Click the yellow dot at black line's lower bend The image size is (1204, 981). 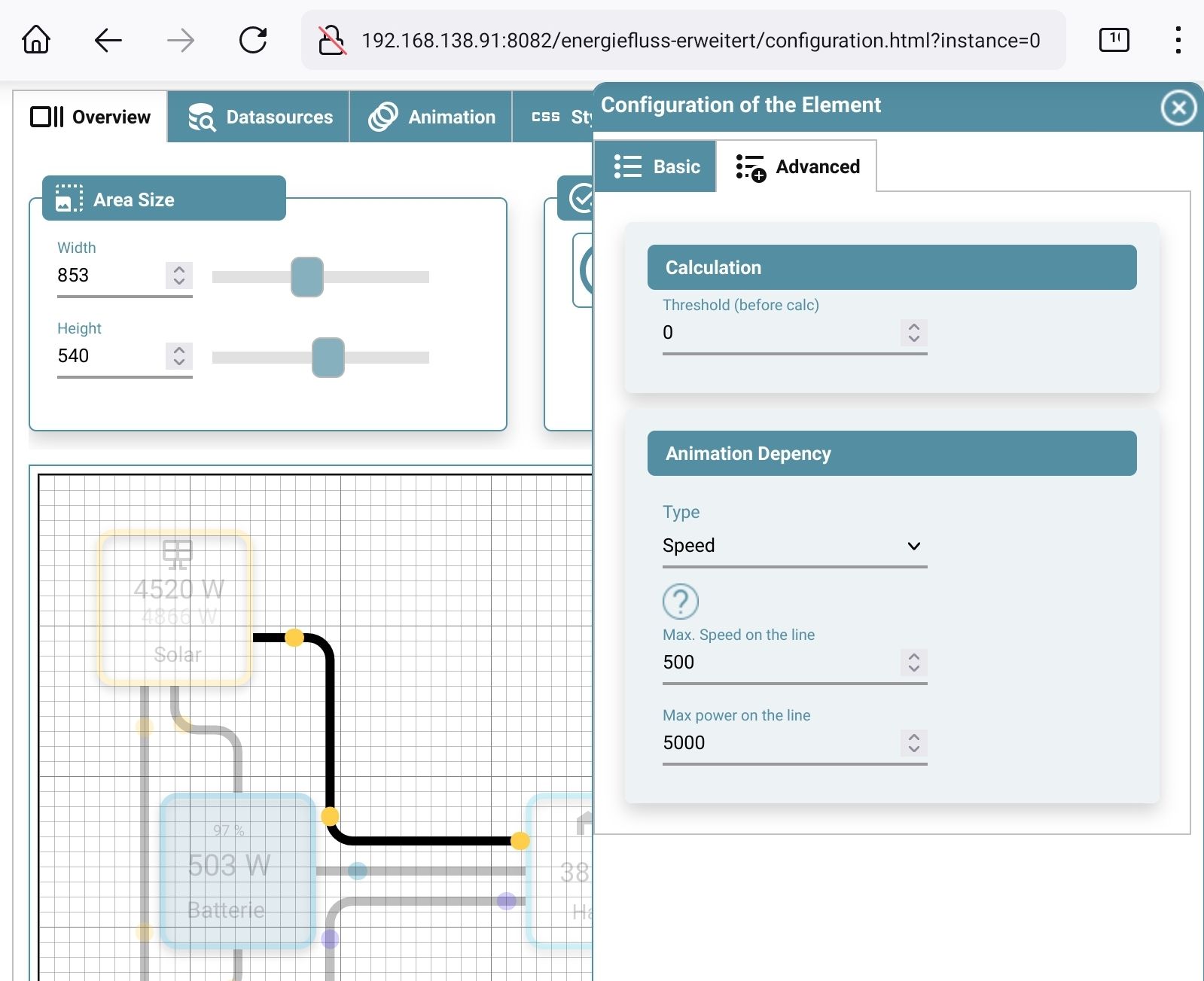[x=330, y=816]
